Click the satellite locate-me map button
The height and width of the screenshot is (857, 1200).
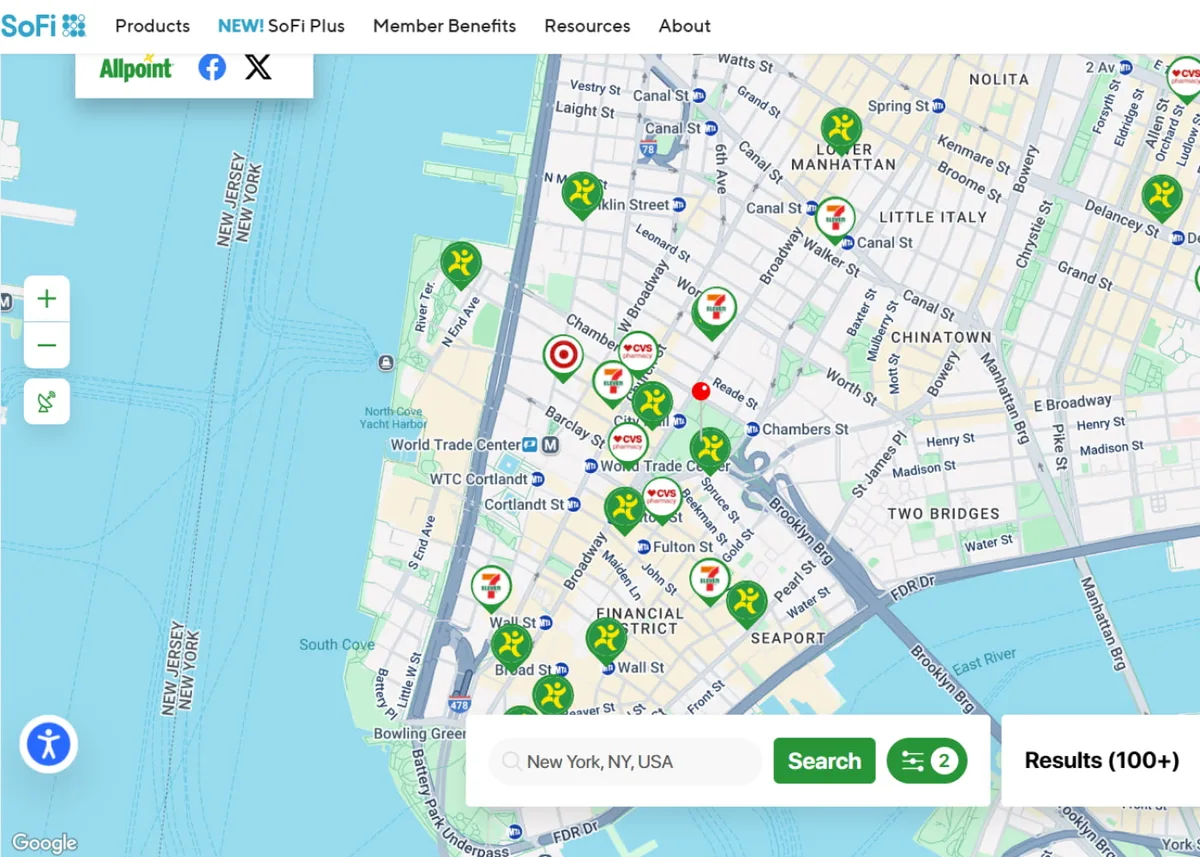coord(47,402)
